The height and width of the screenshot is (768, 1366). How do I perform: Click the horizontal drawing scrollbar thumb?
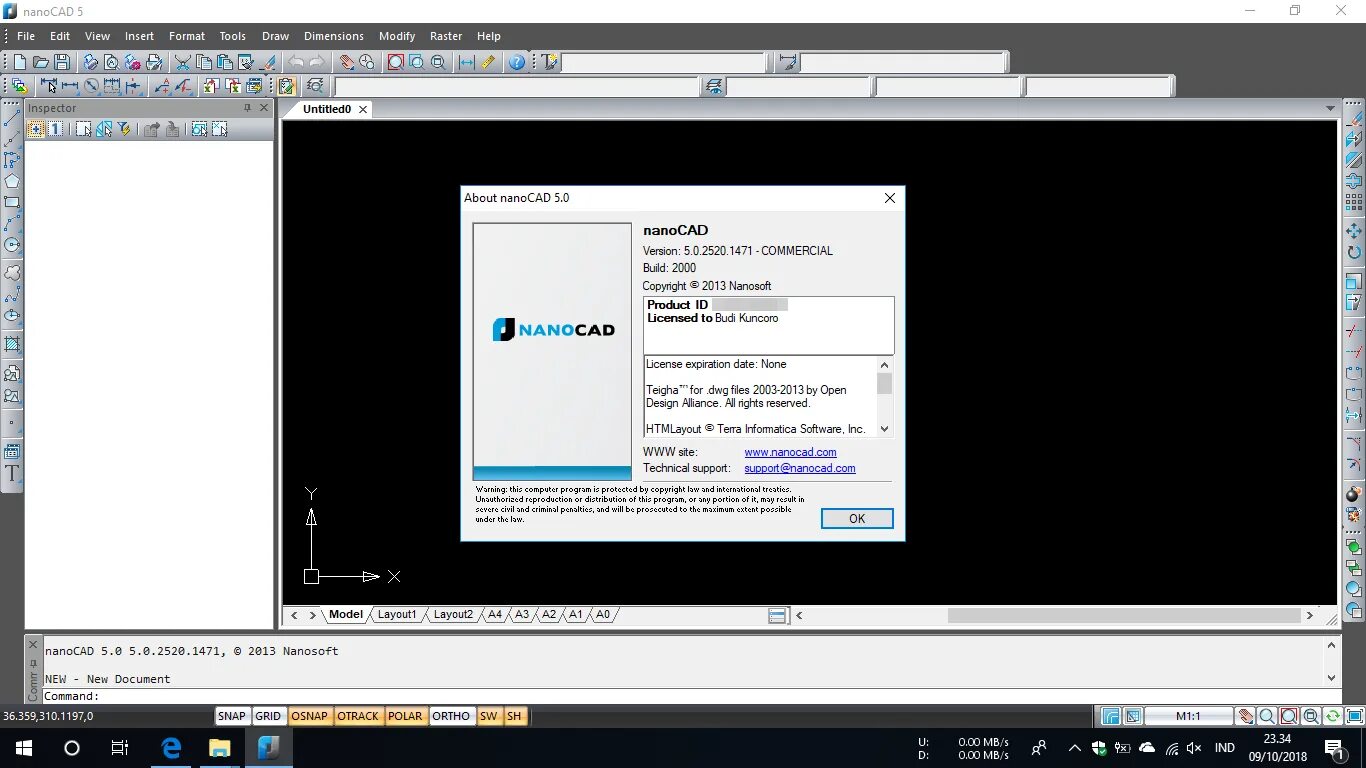[1123, 615]
